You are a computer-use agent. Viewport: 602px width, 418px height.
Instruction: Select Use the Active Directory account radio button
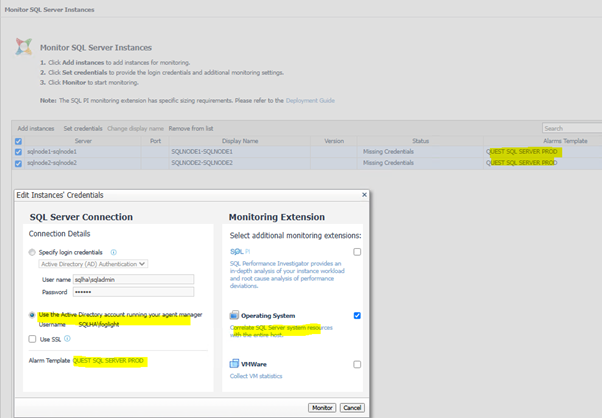[32, 315]
